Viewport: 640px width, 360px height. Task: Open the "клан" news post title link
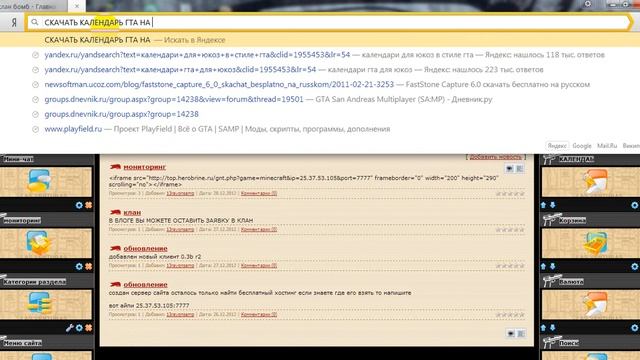tap(132, 212)
